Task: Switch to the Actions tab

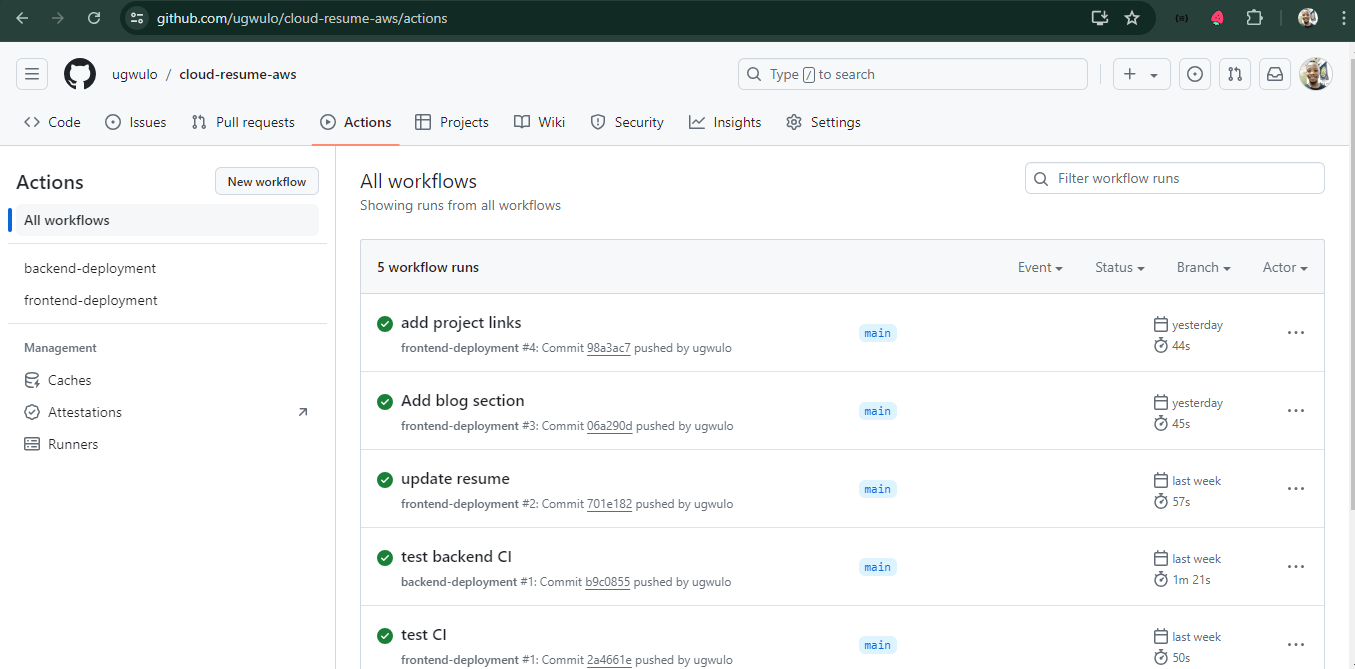Action: (356, 122)
